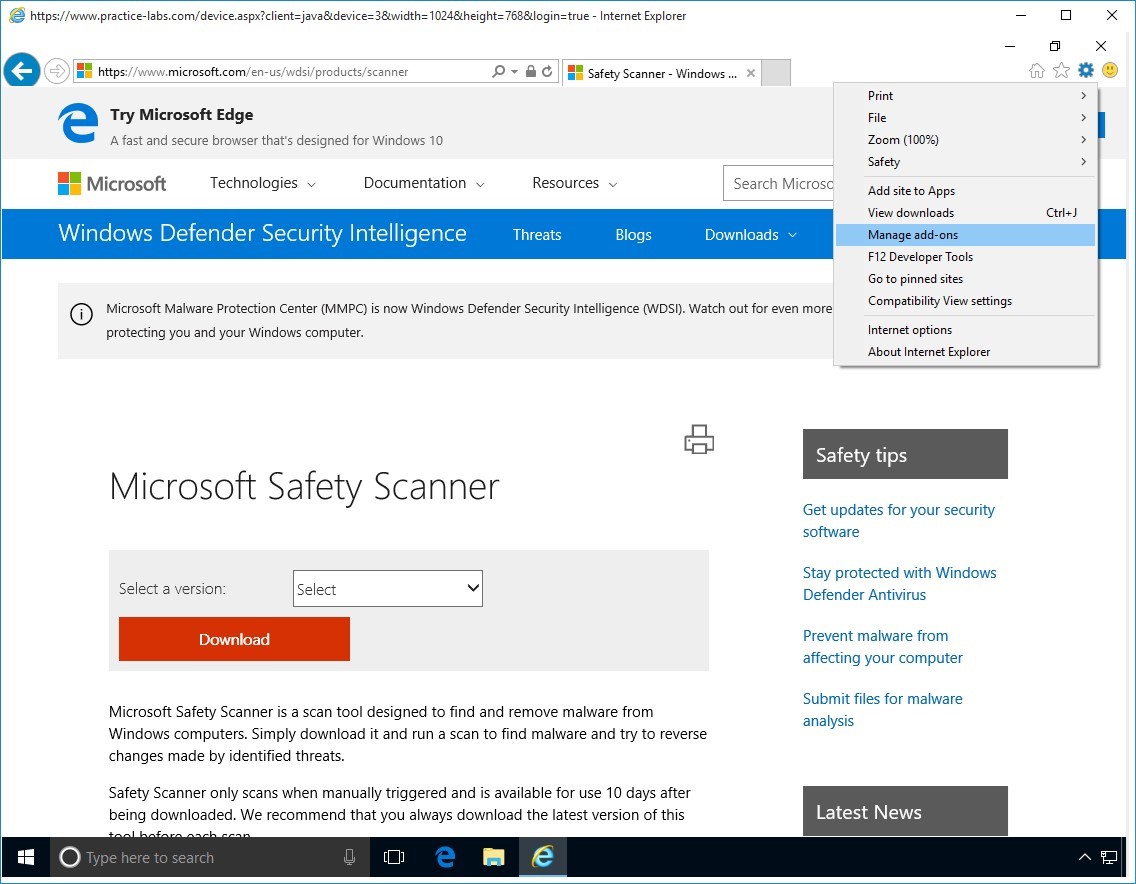Screen dimensions: 1136x884
Task: Click the address bar dropdown arrow
Action: [514, 71]
